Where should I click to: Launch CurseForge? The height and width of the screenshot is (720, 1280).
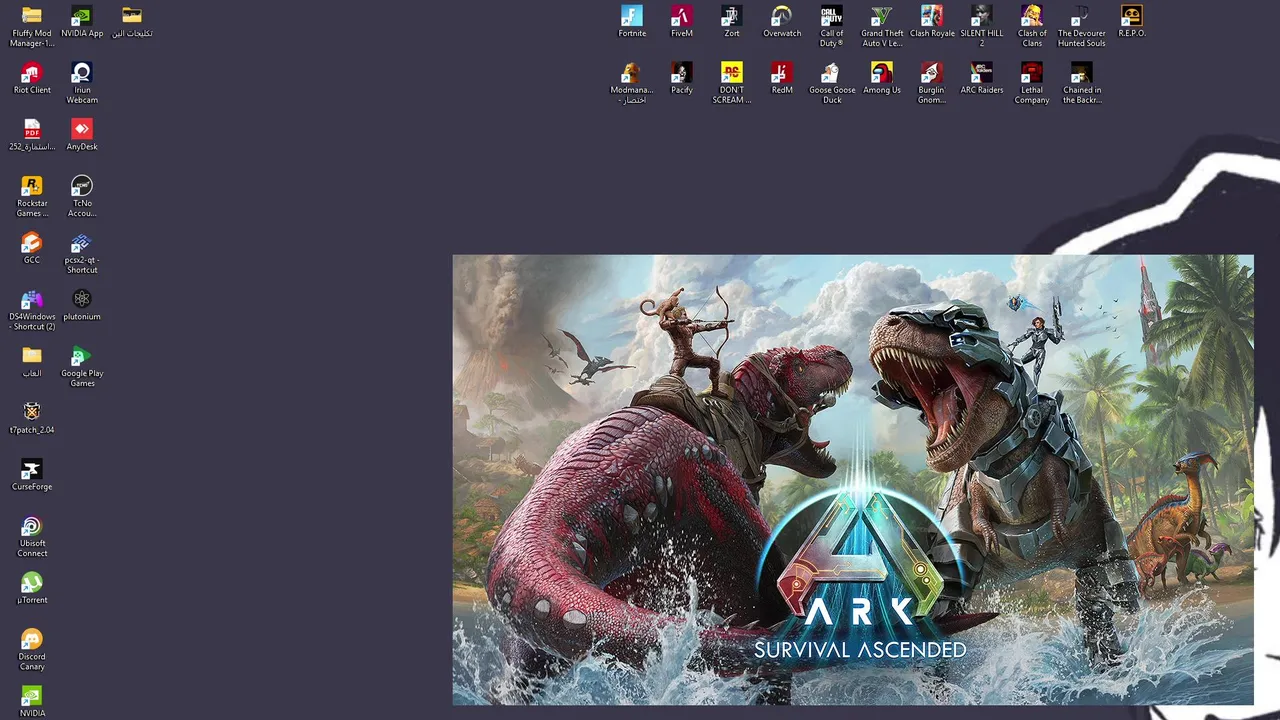[x=32, y=470]
